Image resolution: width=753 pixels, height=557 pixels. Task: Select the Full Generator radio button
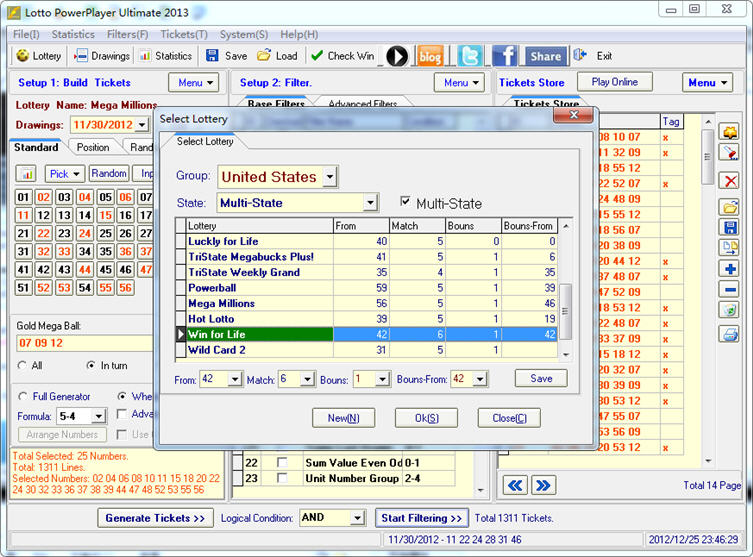tap(23, 397)
